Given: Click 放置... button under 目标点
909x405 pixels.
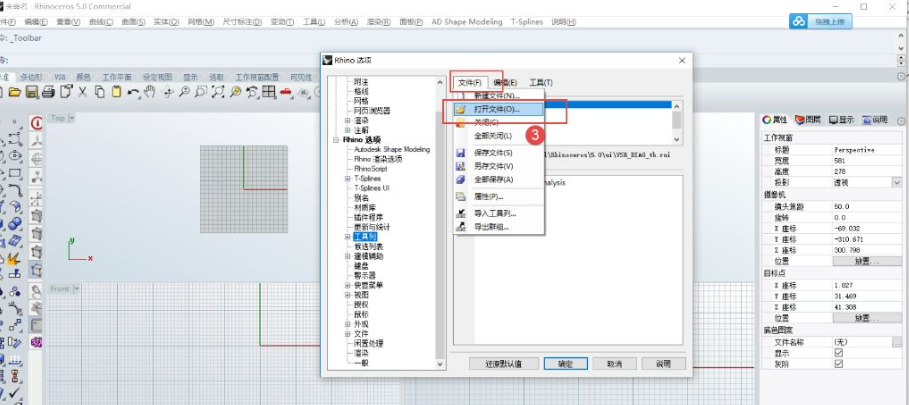Looking at the screenshot, I should [x=867, y=318].
